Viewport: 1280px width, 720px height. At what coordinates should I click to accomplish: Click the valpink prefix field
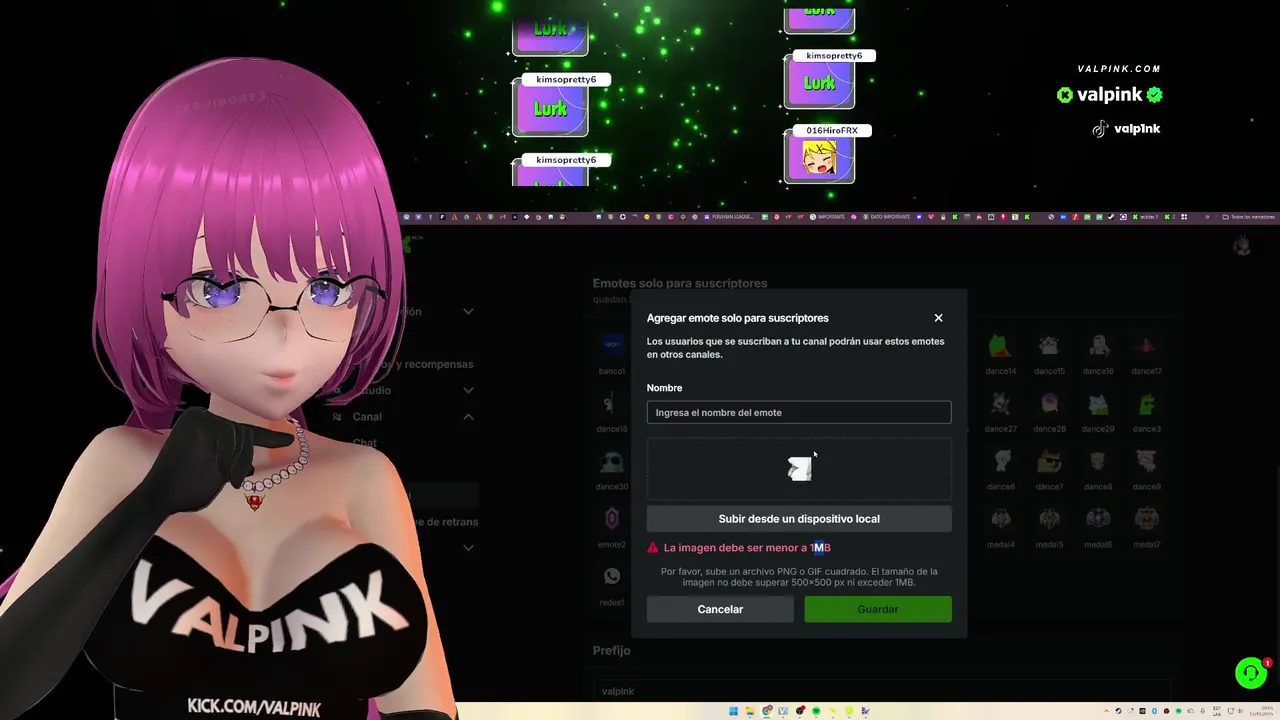[880, 691]
